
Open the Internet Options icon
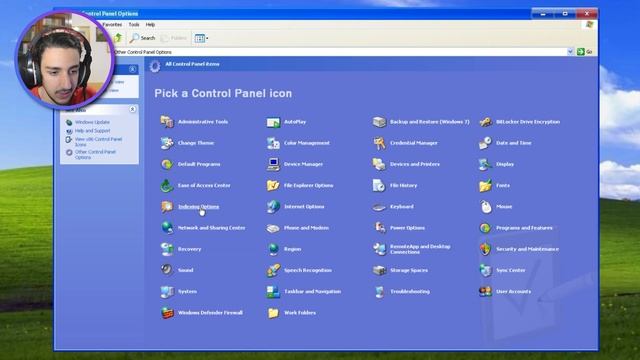(273, 207)
